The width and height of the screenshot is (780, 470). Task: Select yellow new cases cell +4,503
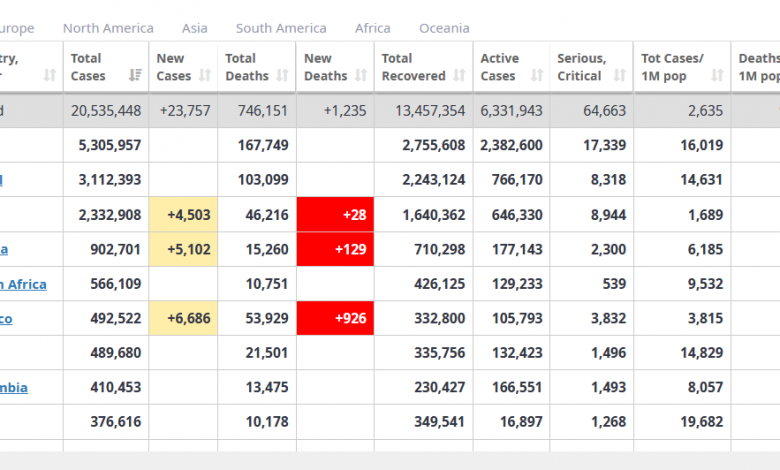coord(183,214)
